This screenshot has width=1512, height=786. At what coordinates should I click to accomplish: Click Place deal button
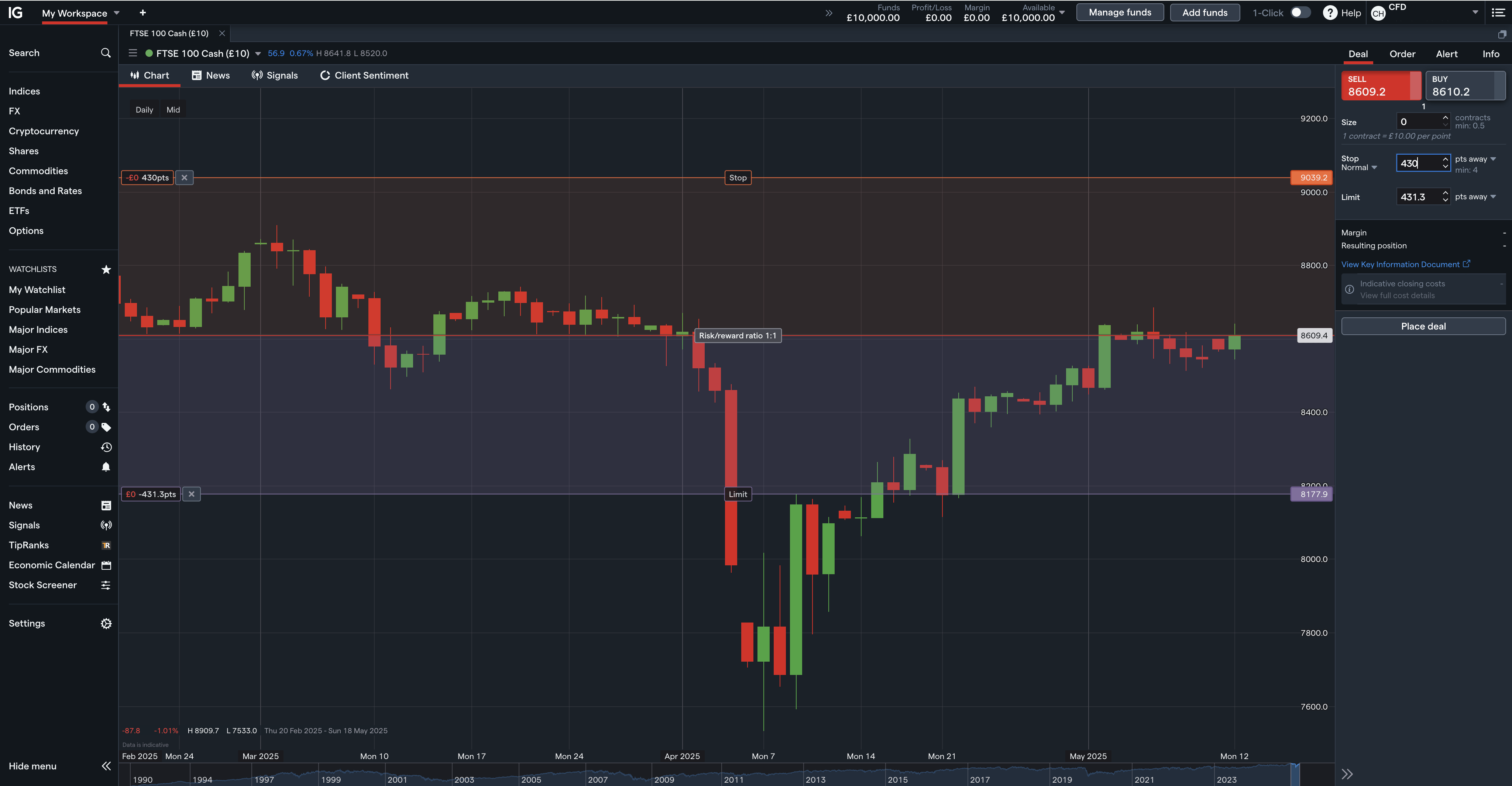point(1423,326)
